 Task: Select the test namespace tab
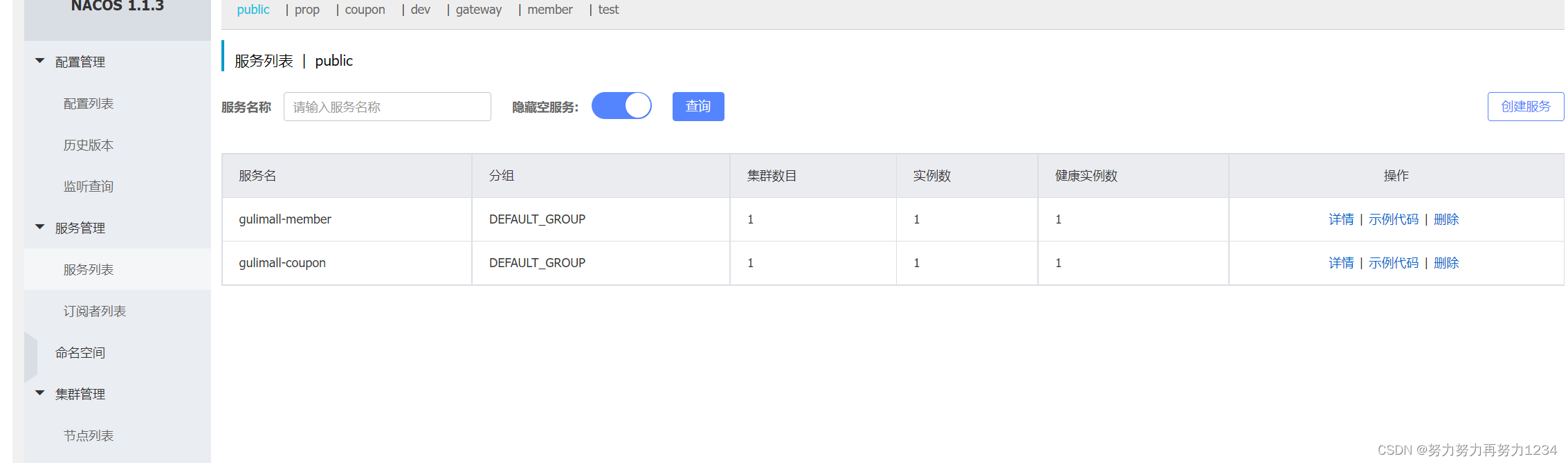coord(608,10)
